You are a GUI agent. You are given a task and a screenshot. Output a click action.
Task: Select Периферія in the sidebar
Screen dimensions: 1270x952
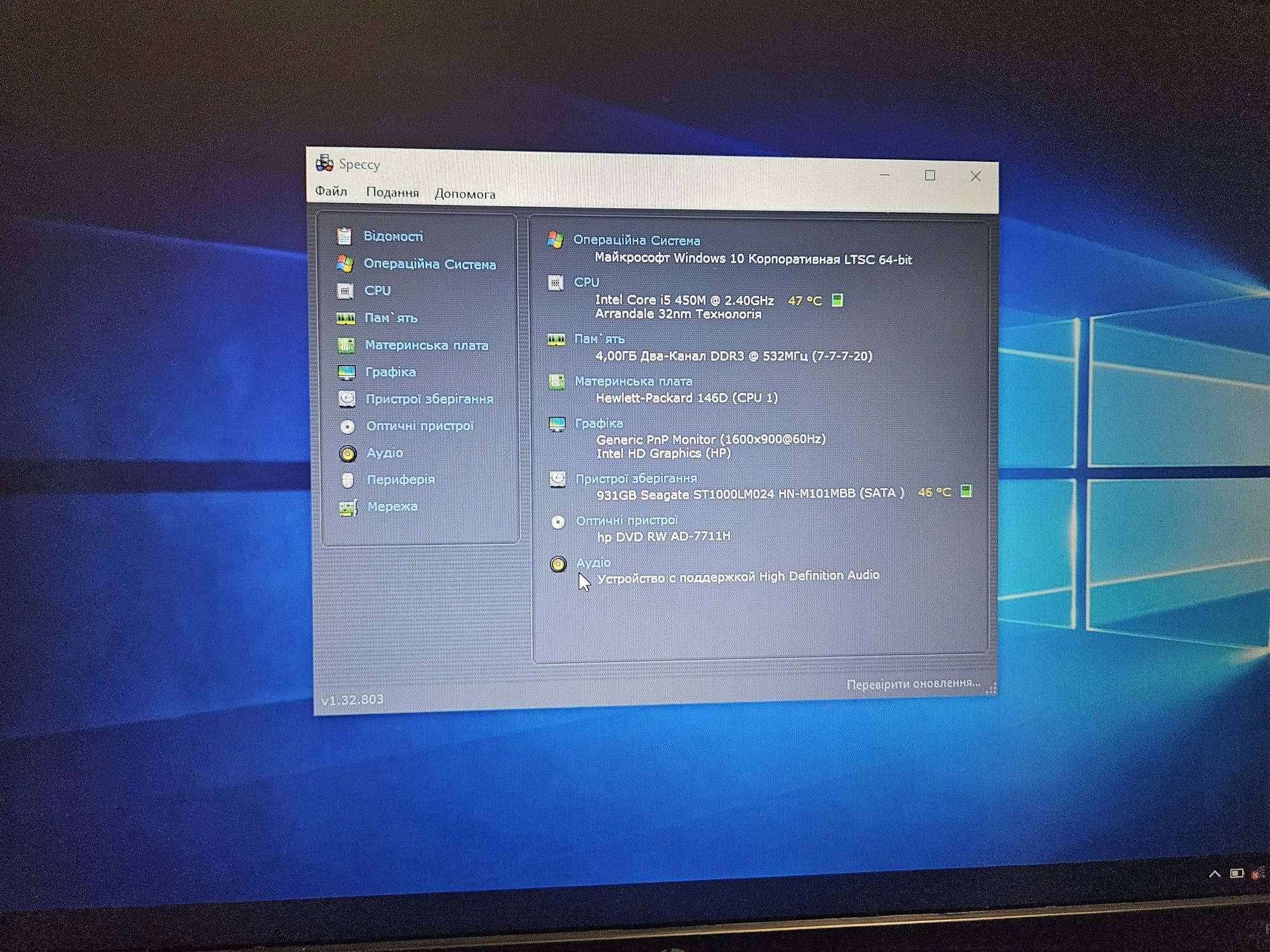pos(401,480)
